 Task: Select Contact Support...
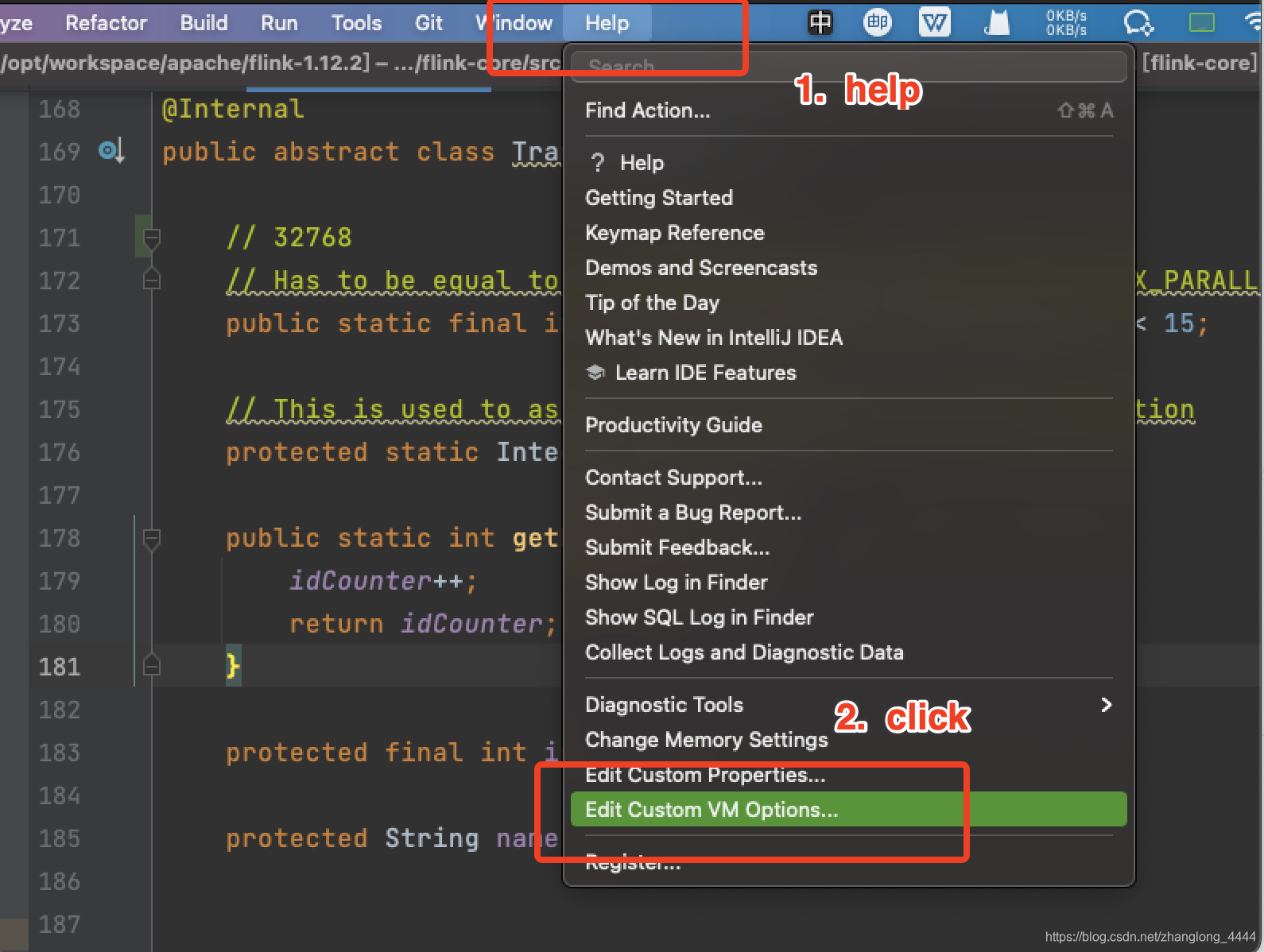[x=848, y=478]
